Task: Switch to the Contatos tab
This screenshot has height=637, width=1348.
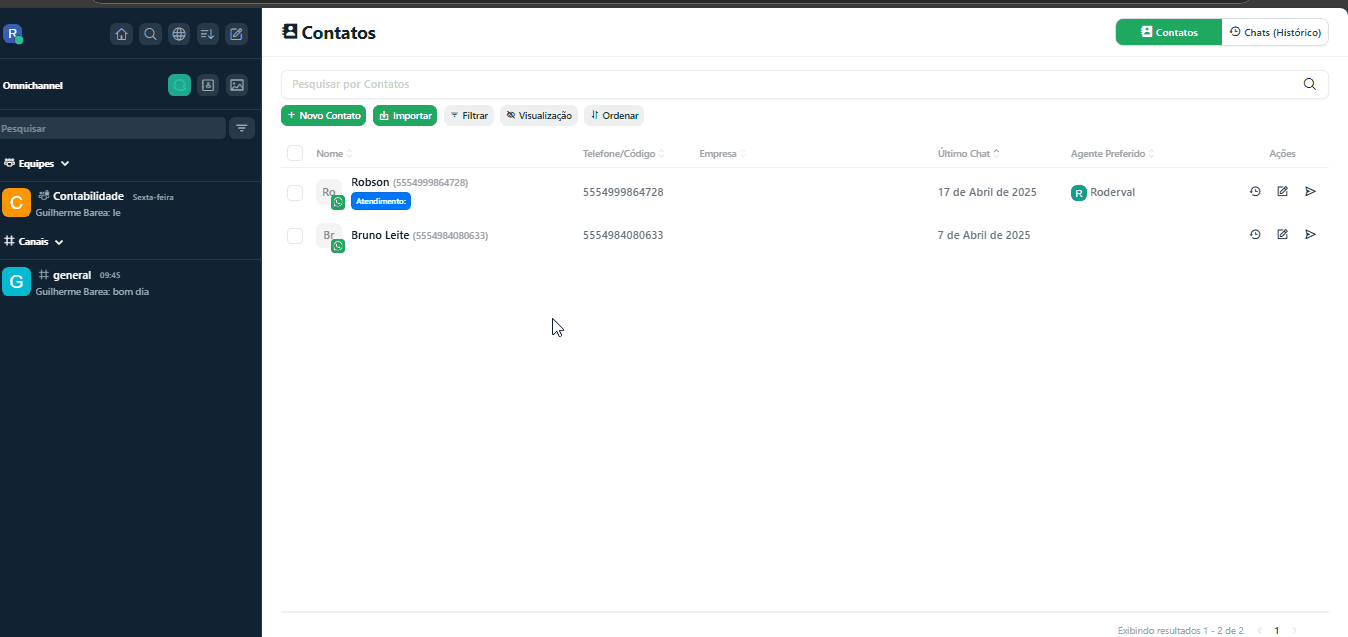Action: tap(1169, 32)
